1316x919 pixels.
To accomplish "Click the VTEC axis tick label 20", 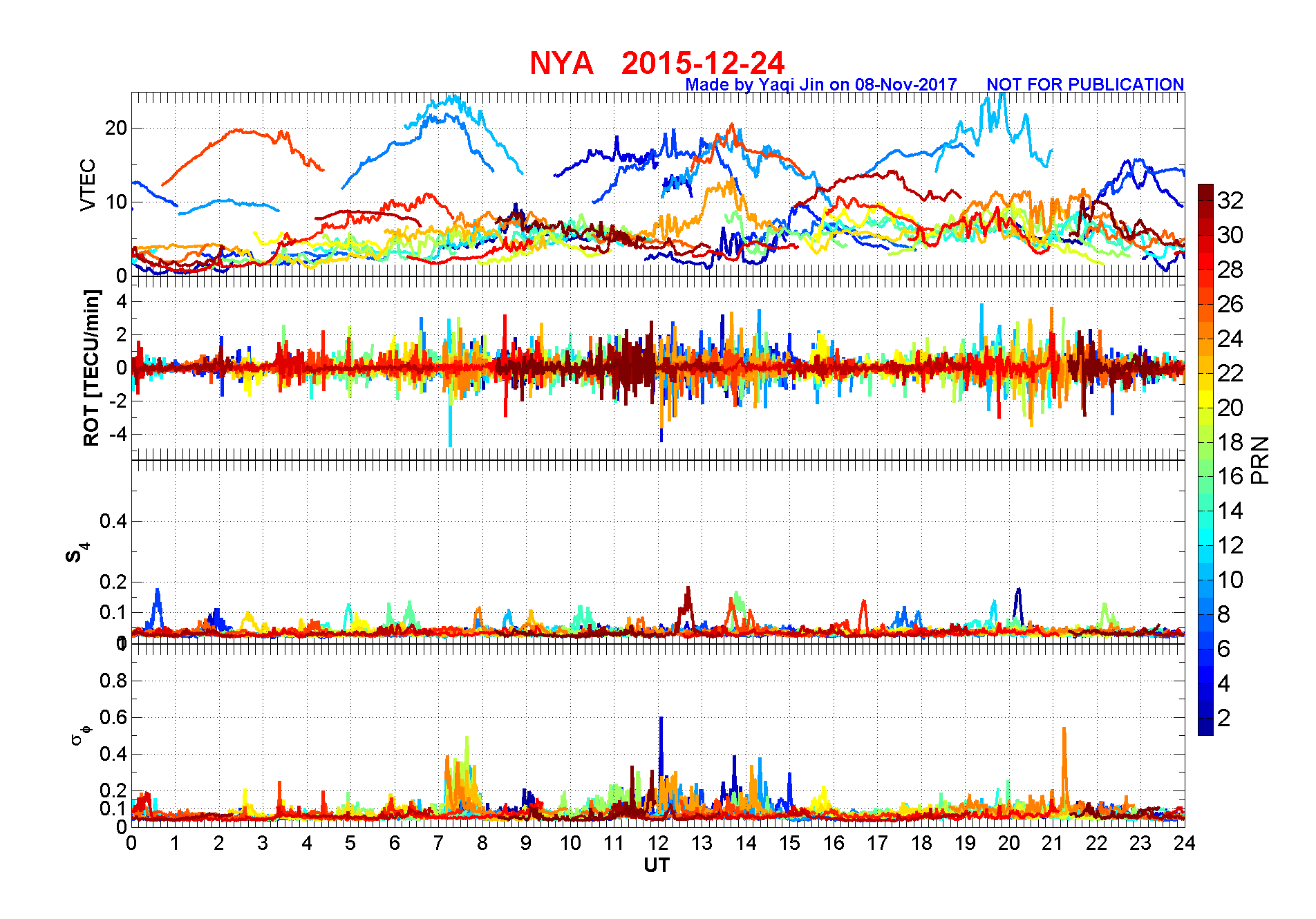I will pos(116,128).
